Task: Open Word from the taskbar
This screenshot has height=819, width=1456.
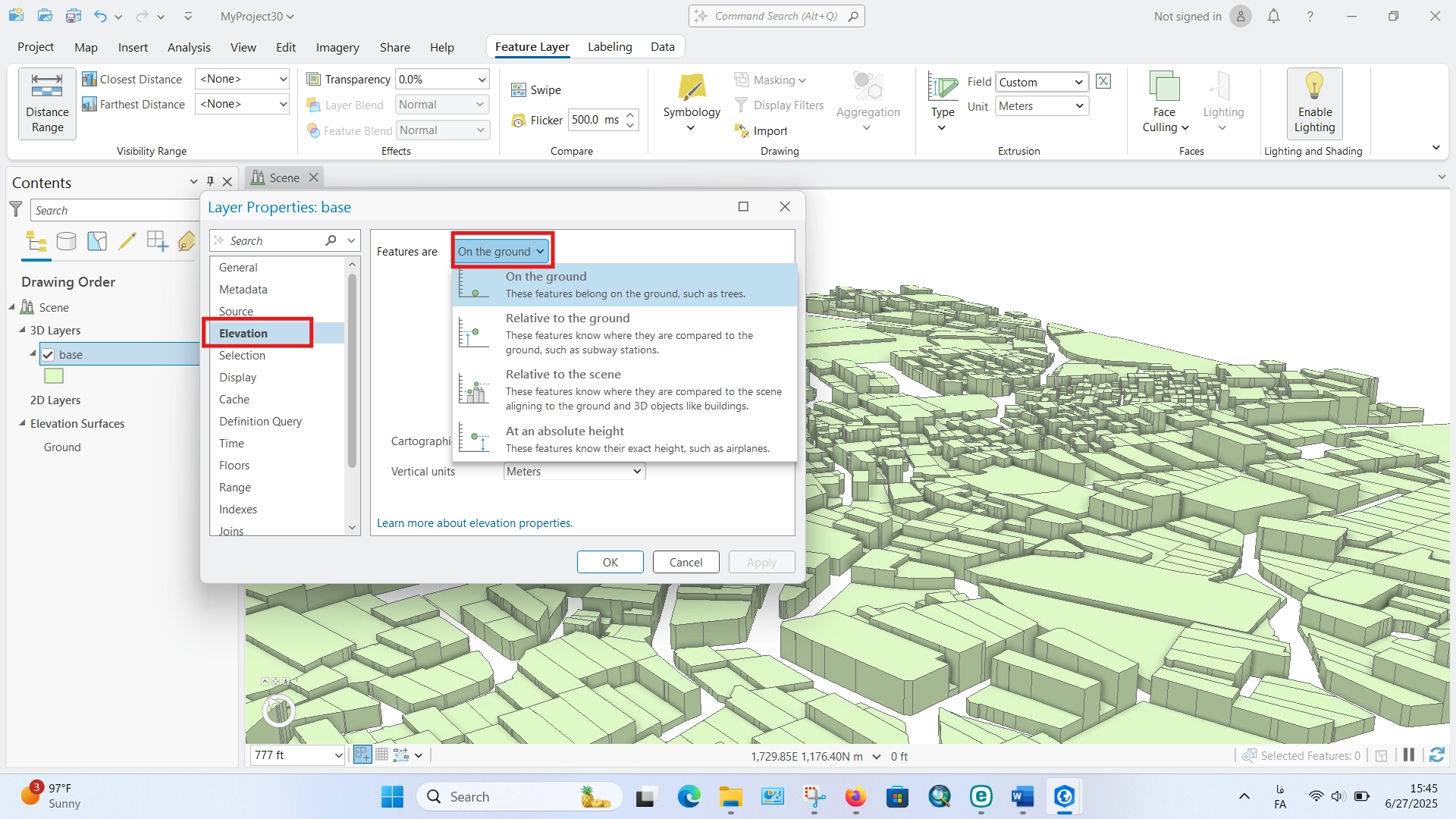Action: [1022, 796]
